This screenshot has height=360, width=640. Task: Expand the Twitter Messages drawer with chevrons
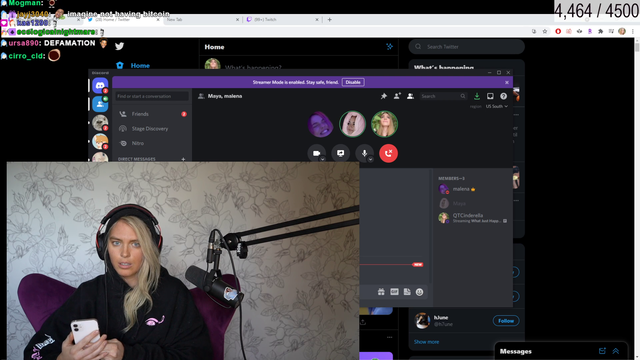[x=616, y=351]
